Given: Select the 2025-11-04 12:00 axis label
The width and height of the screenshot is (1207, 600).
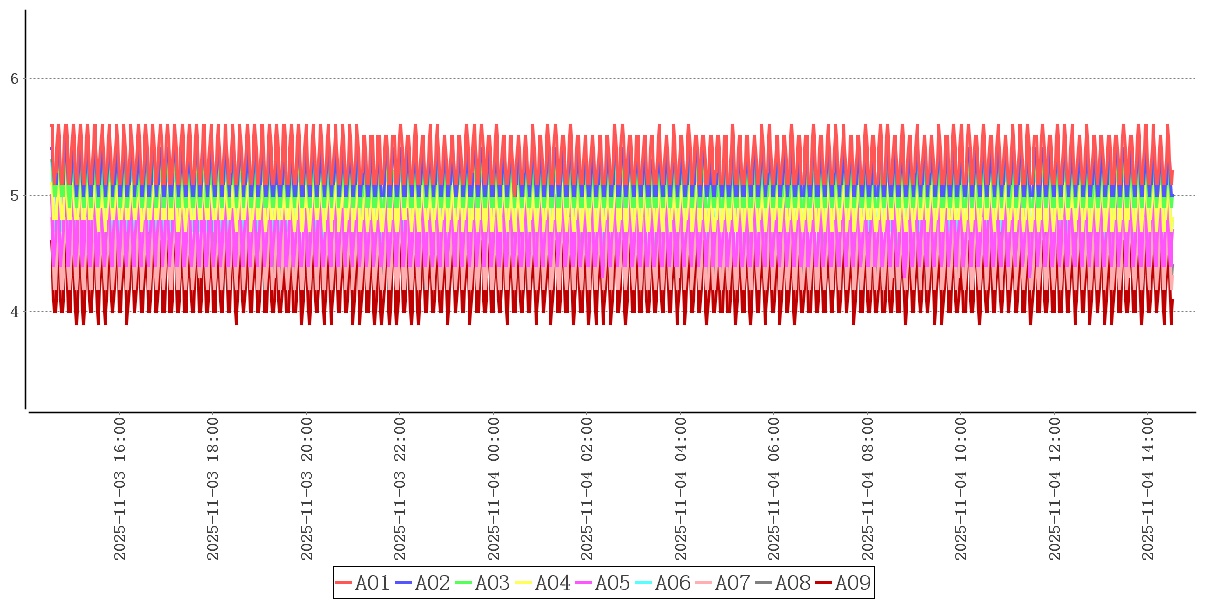Looking at the screenshot, I should tap(1055, 489).
